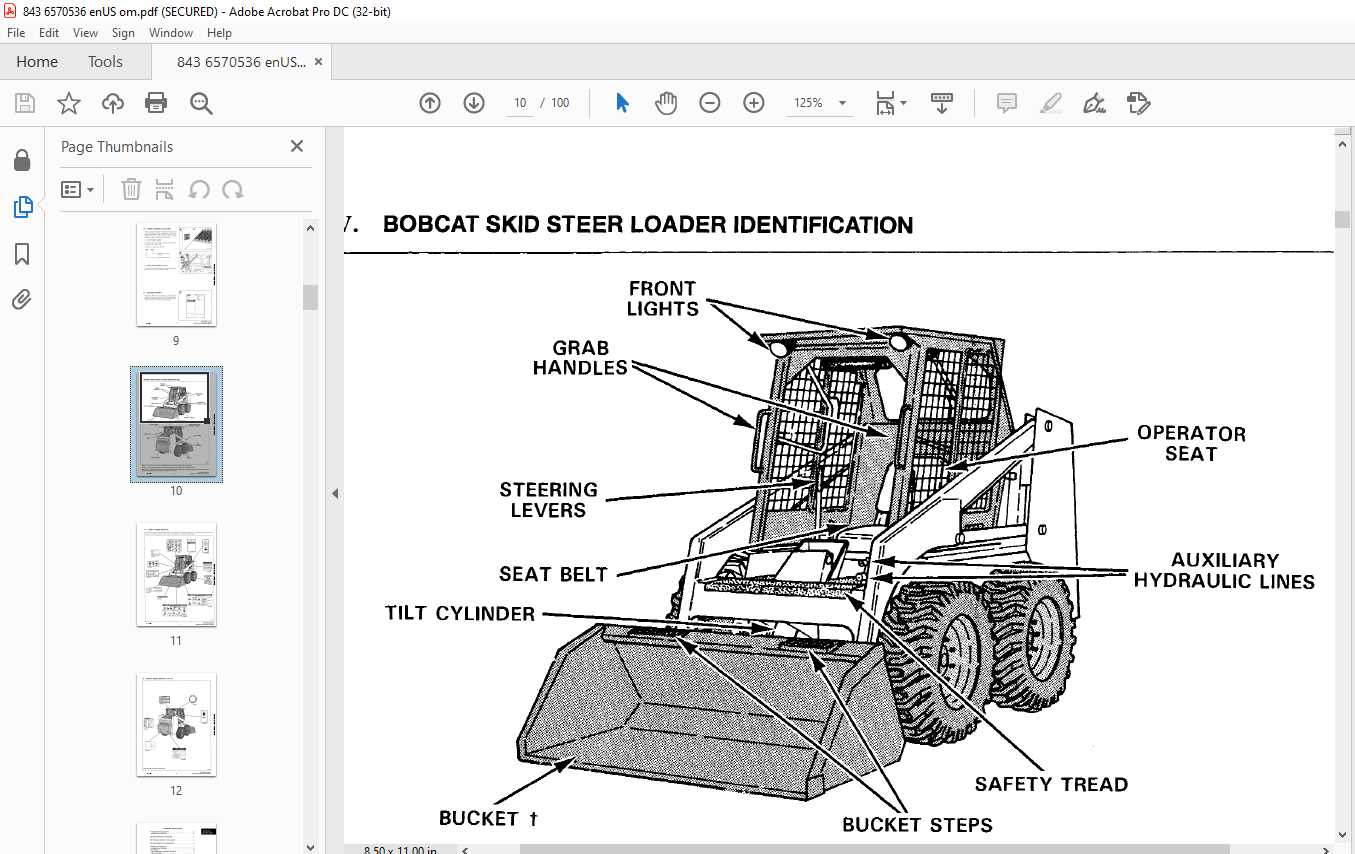Print the document
This screenshot has width=1355, height=854.
coord(156,103)
